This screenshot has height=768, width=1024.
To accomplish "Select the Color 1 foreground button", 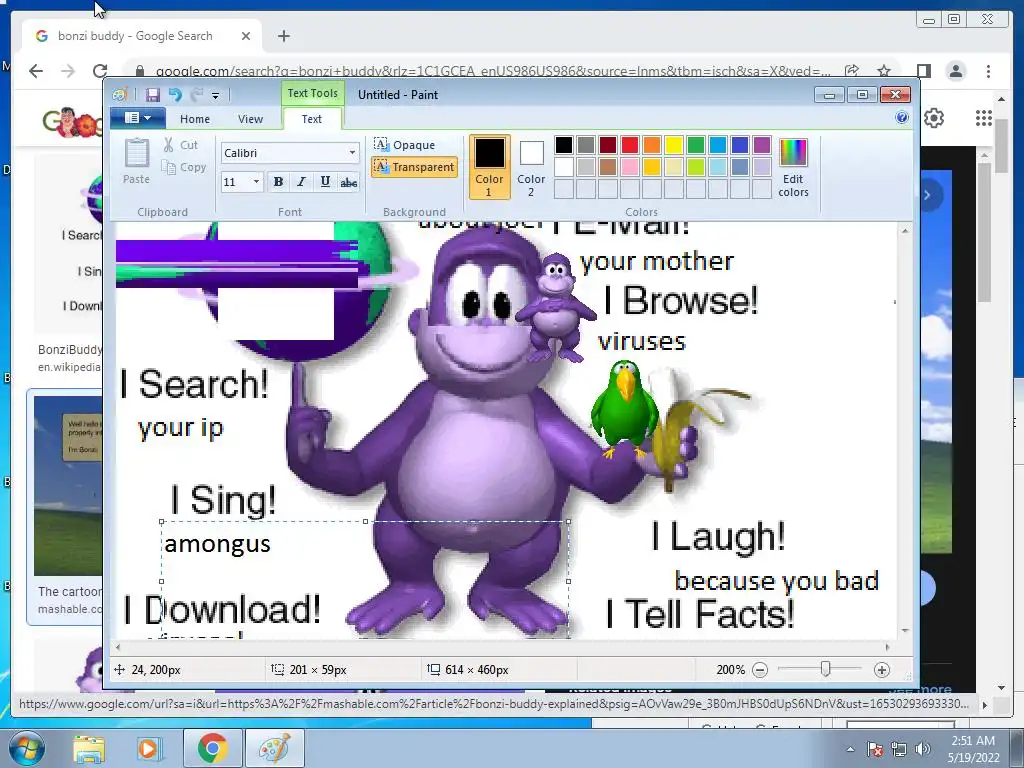I will (x=489, y=167).
